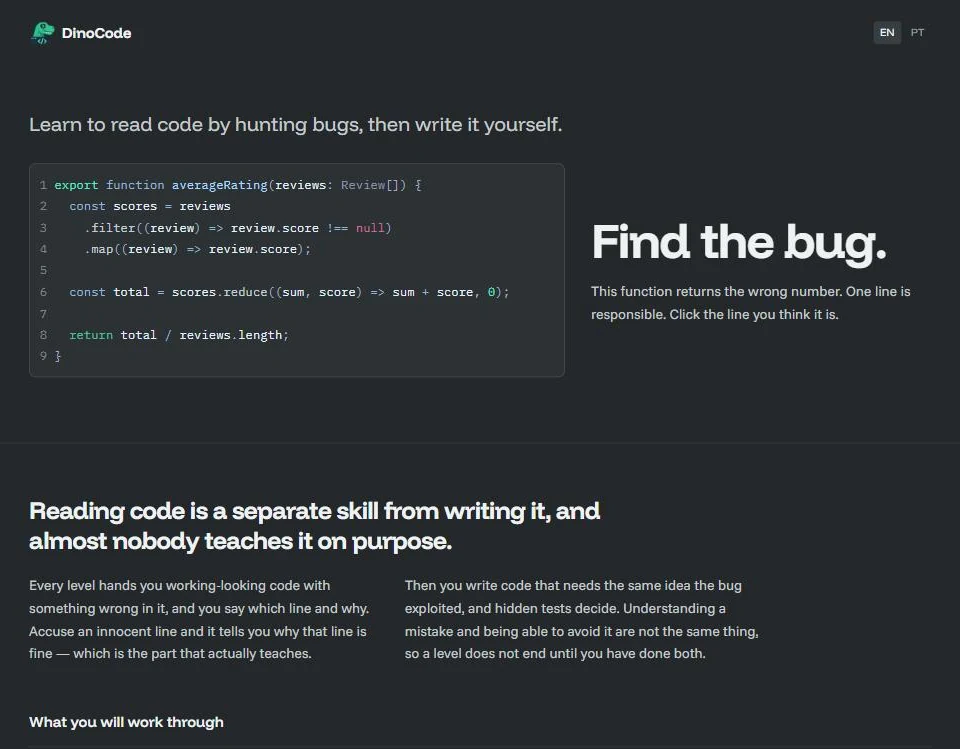
Task: Click the 'Find the bug.' heading
Action: 739,243
